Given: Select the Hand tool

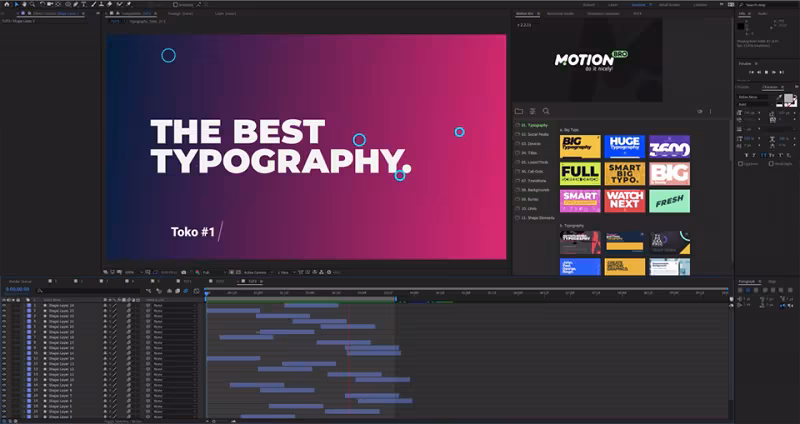Looking at the screenshot, I should coord(24,4).
